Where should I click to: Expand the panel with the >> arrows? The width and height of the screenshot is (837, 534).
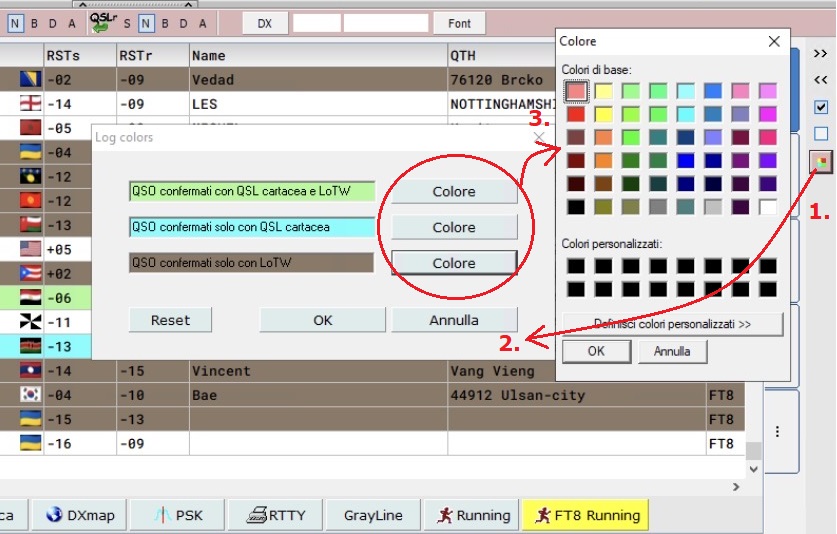click(x=820, y=53)
